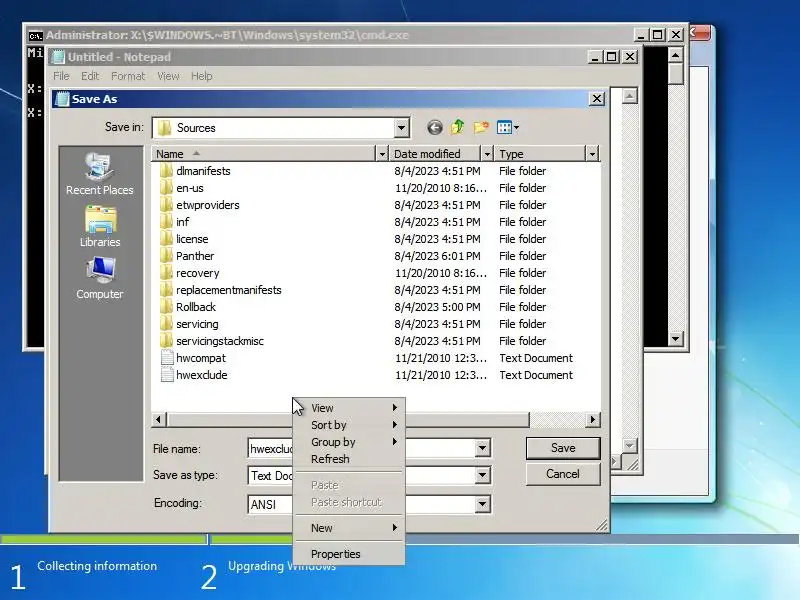800x600 pixels.
Task: Choose Properties from the context menu
Action: (349, 554)
